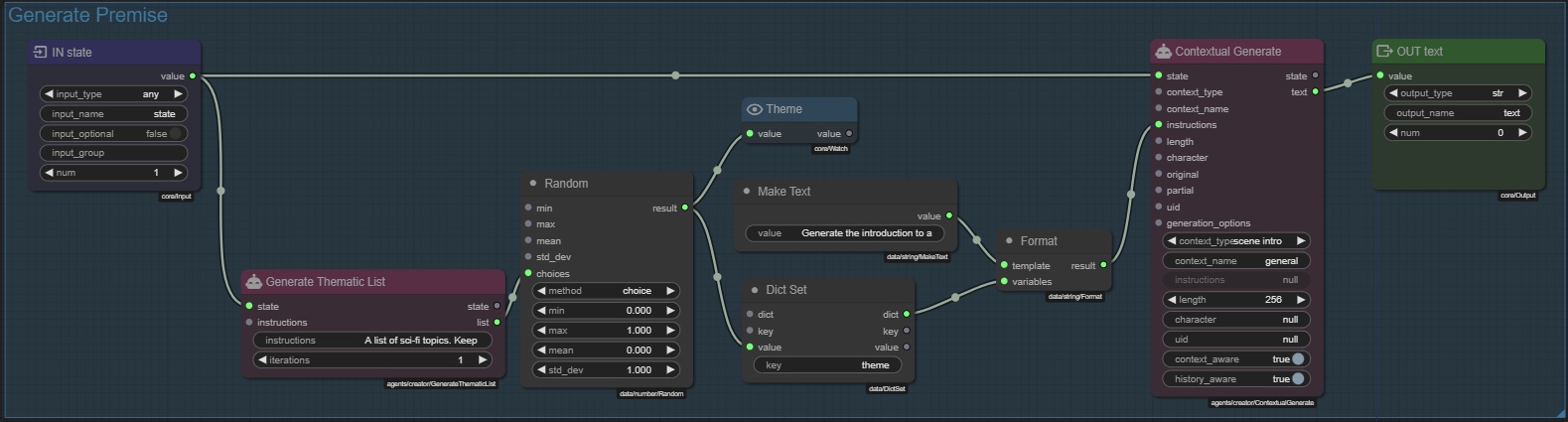Decrease the length value of 256
Screen dimensions: 1568x422
(x=1172, y=300)
